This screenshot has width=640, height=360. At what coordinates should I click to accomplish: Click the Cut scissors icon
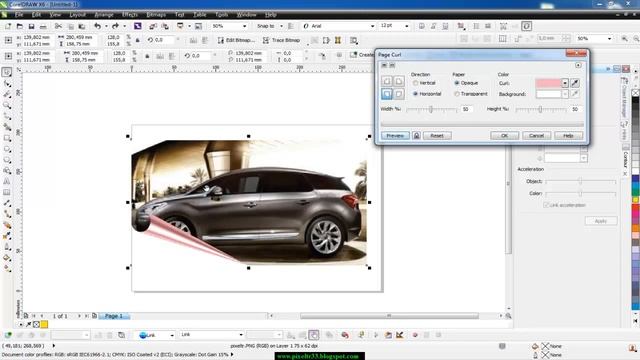pyautogui.click(x=58, y=26)
